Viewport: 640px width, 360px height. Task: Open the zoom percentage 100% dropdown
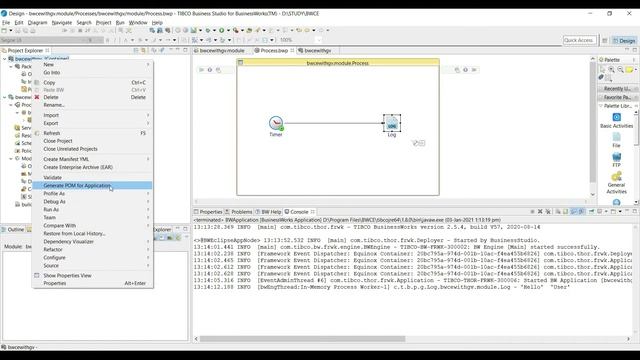tap(319, 40)
